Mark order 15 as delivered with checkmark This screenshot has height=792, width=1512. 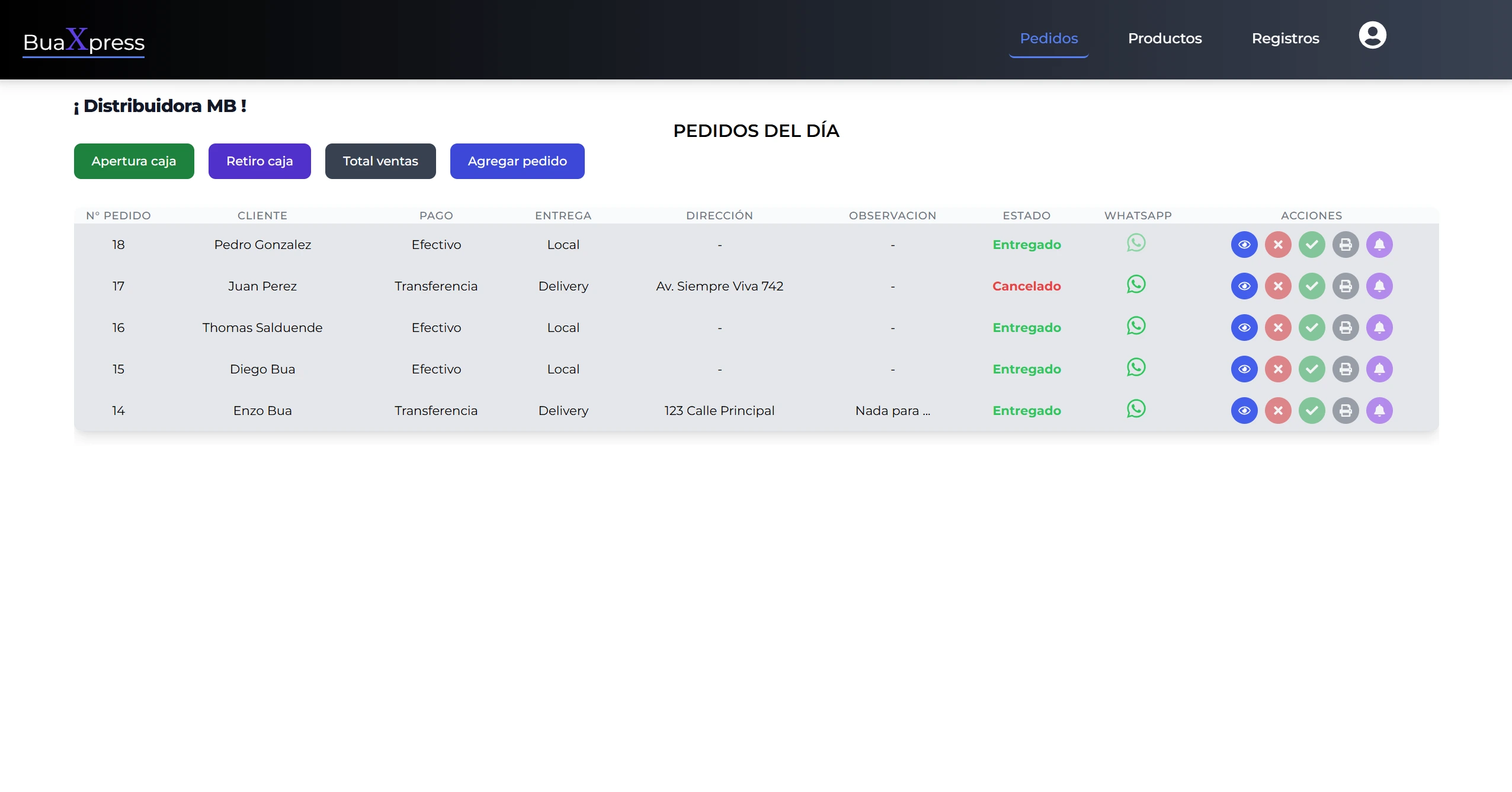(1312, 369)
